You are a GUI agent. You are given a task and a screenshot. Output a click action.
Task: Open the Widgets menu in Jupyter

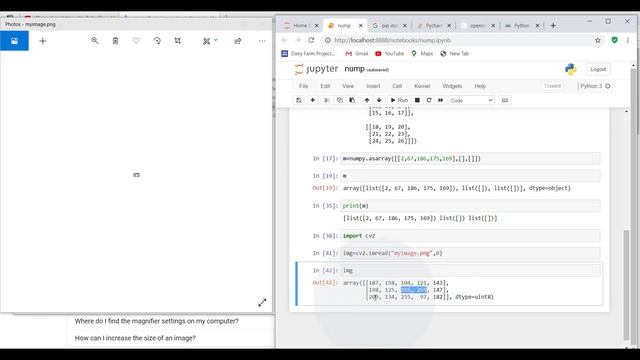pyautogui.click(x=452, y=86)
